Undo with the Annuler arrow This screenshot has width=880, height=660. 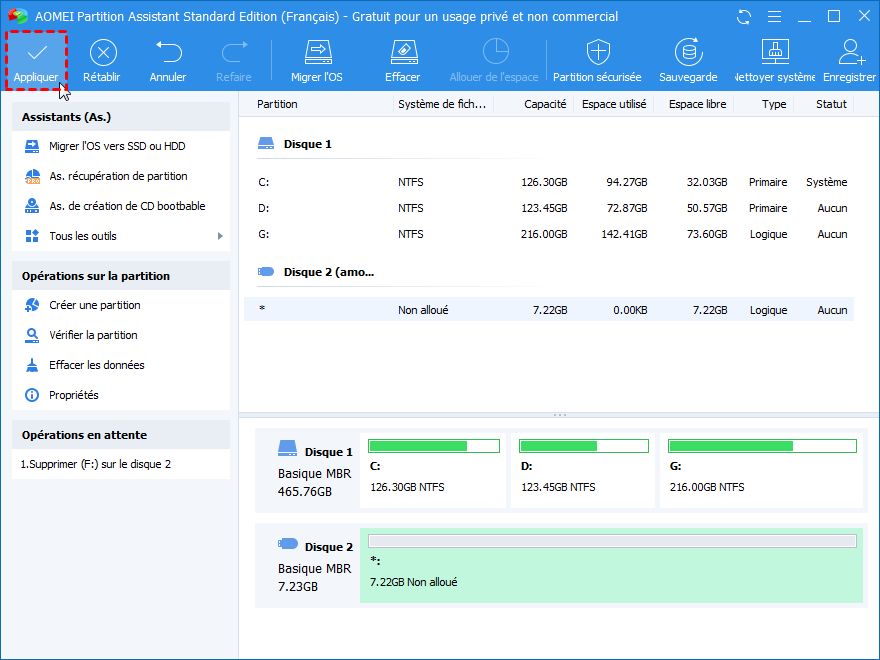coord(168,60)
